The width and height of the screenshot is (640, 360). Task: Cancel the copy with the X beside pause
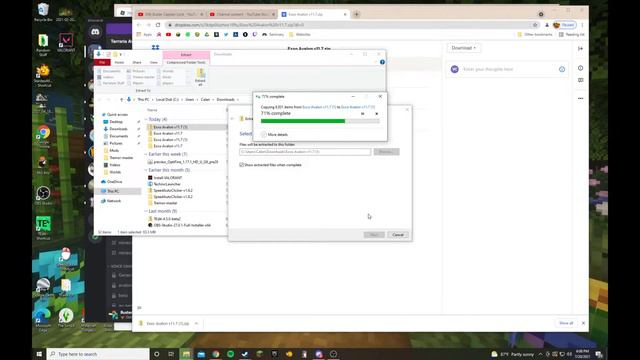(x=376, y=114)
